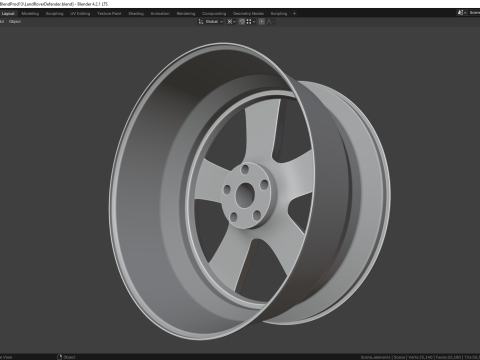Switch to the Animation workspace tab
The width and height of the screenshot is (480, 360).
pos(160,14)
